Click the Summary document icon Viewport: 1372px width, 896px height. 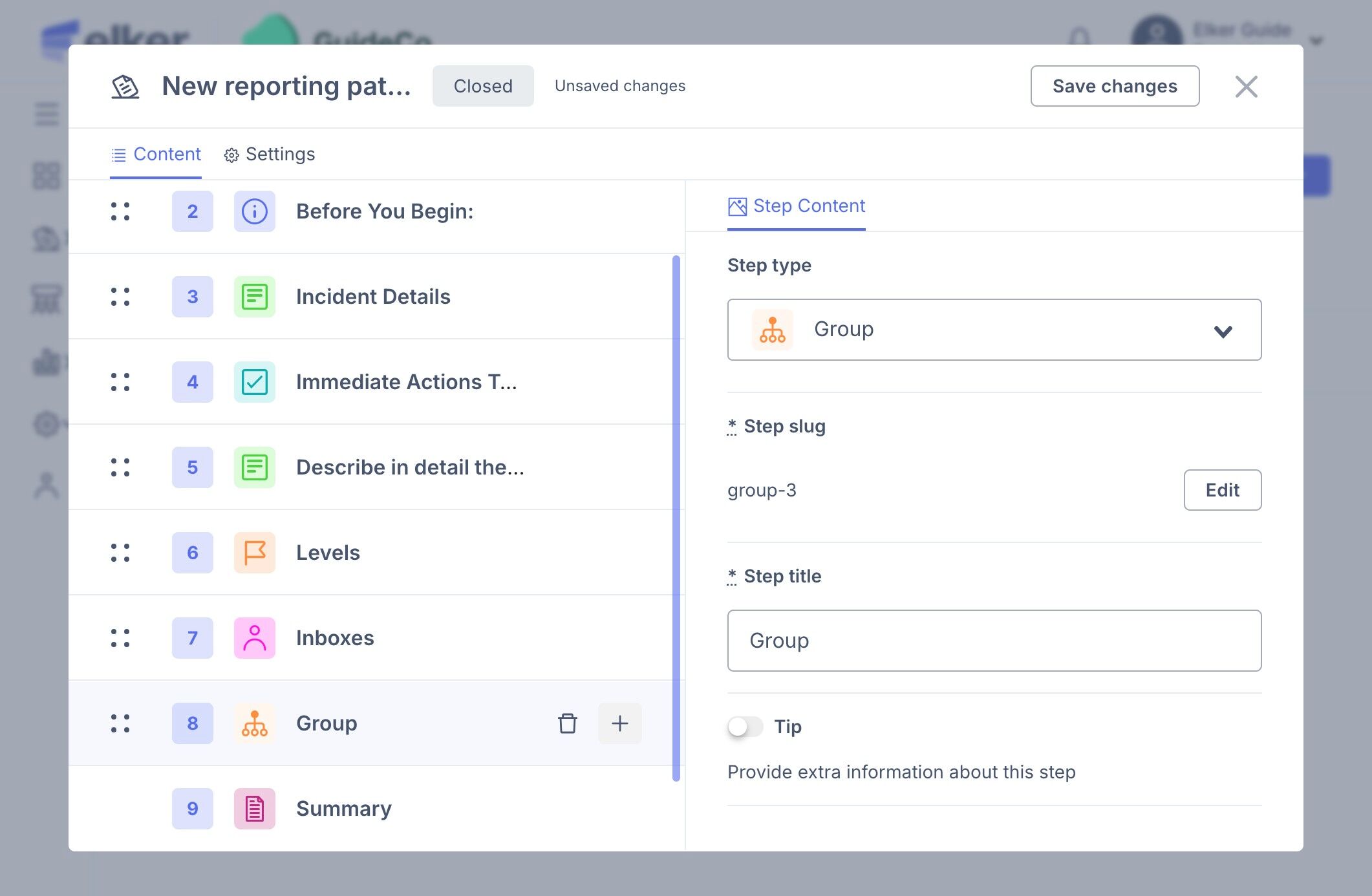pyautogui.click(x=254, y=809)
